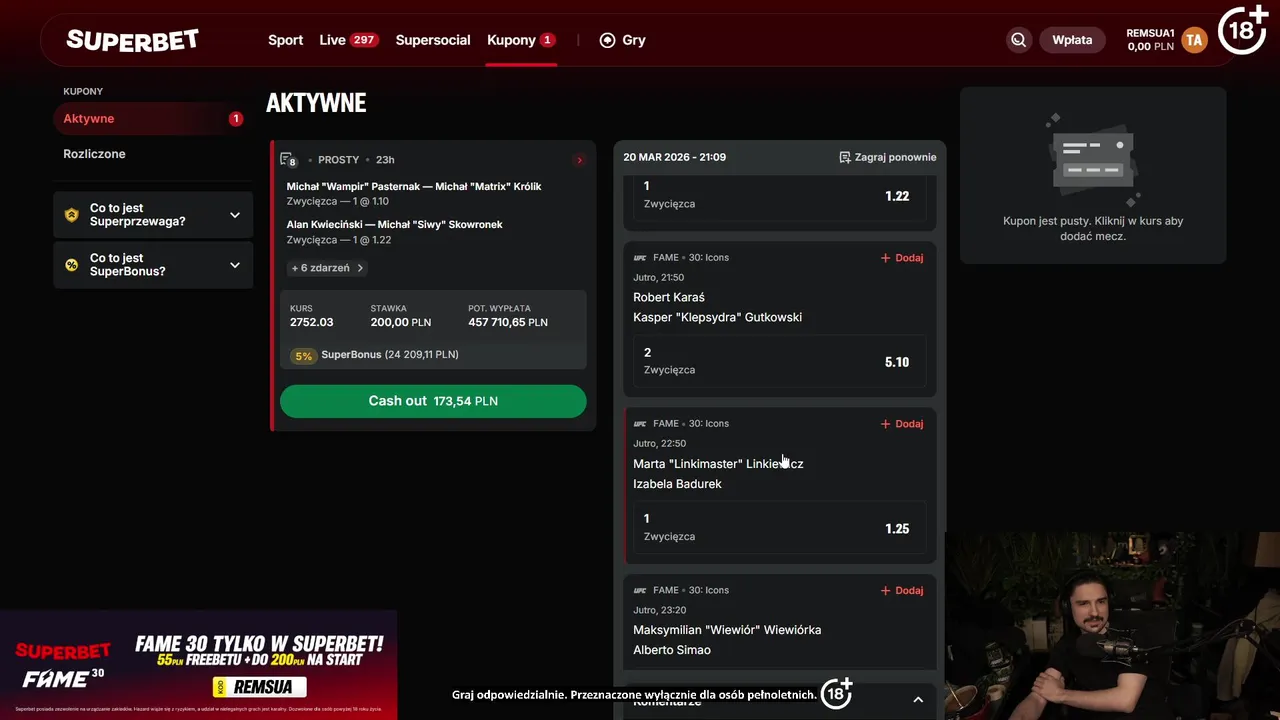
Task: Select Aktywne coupons in sidebar
Action: click(153, 118)
